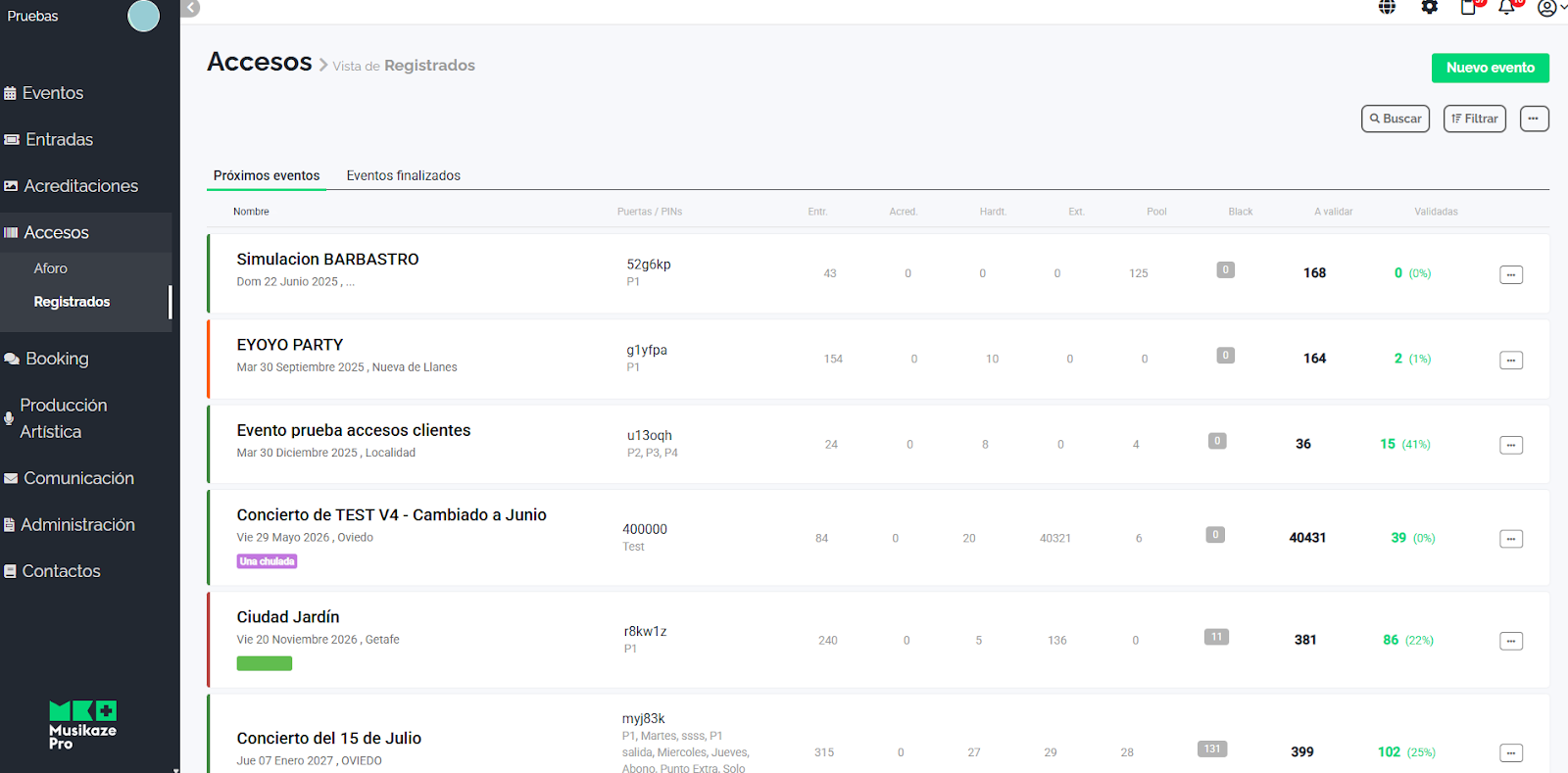This screenshot has height=773, width=1568.
Task: Open Aforo in the Accesos submenu
Action: [x=51, y=268]
